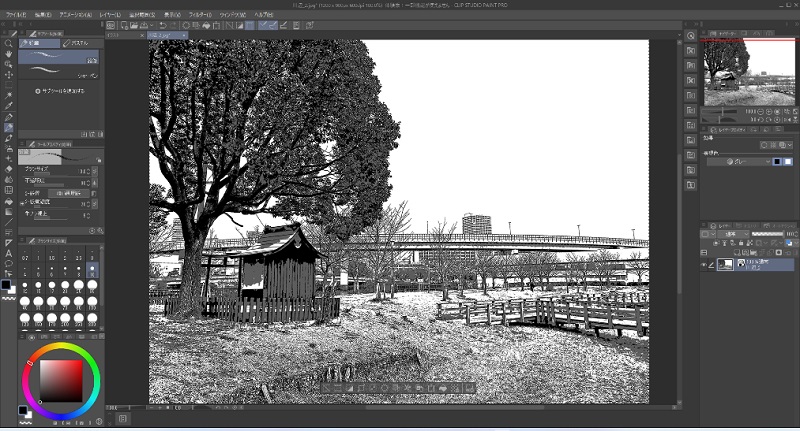Open CLIP STUDIO launcher icon in toolbar
The image size is (800, 431).
coord(111,25)
